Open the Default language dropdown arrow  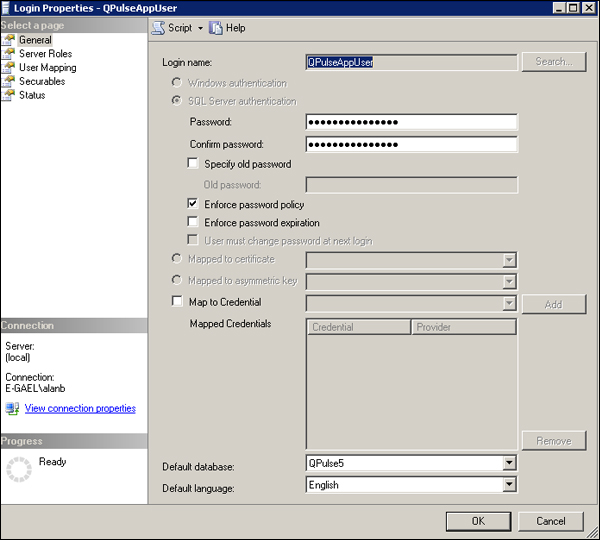[x=509, y=485]
